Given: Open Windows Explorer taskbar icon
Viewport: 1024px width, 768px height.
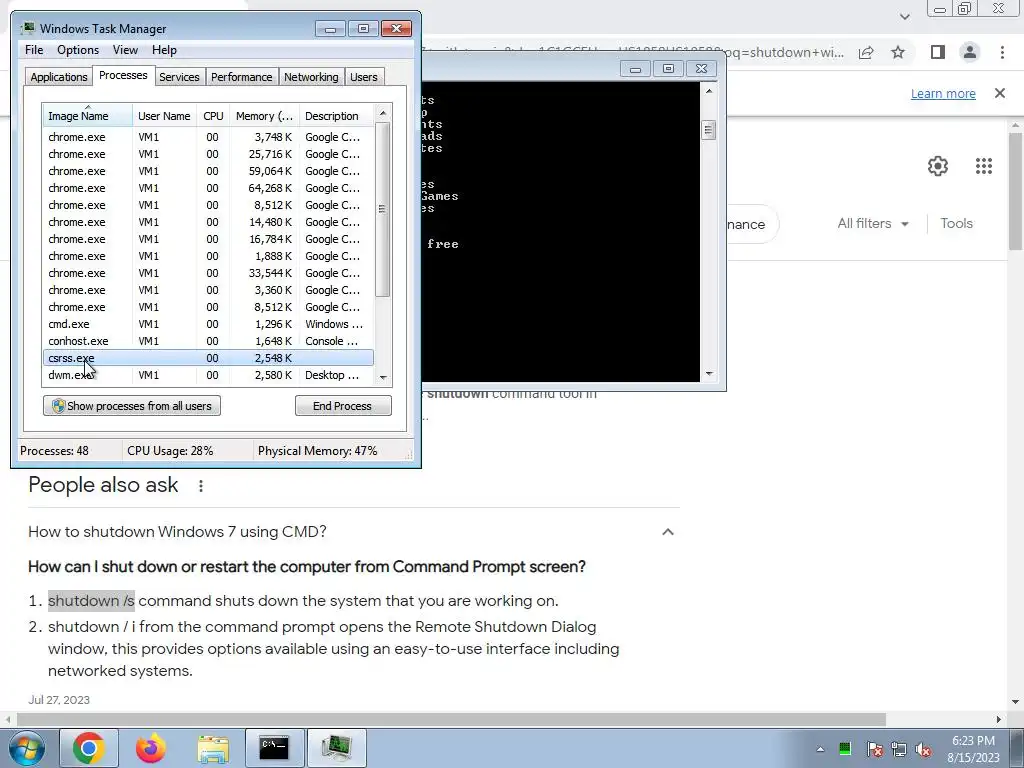Looking at the screenshot, I should point(213,748).
